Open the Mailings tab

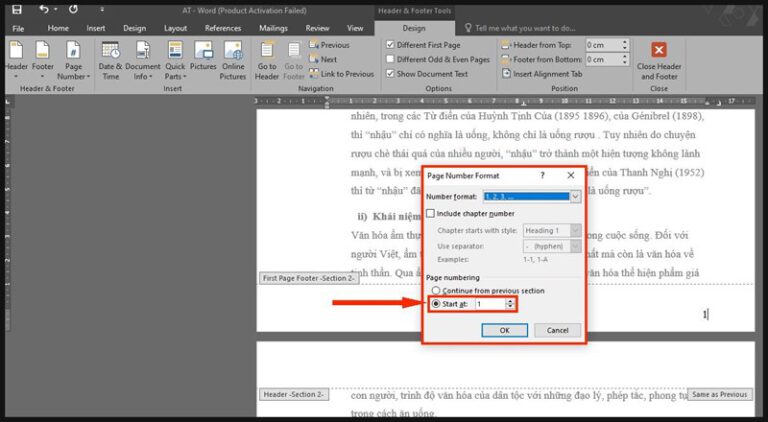coord(273,28)
